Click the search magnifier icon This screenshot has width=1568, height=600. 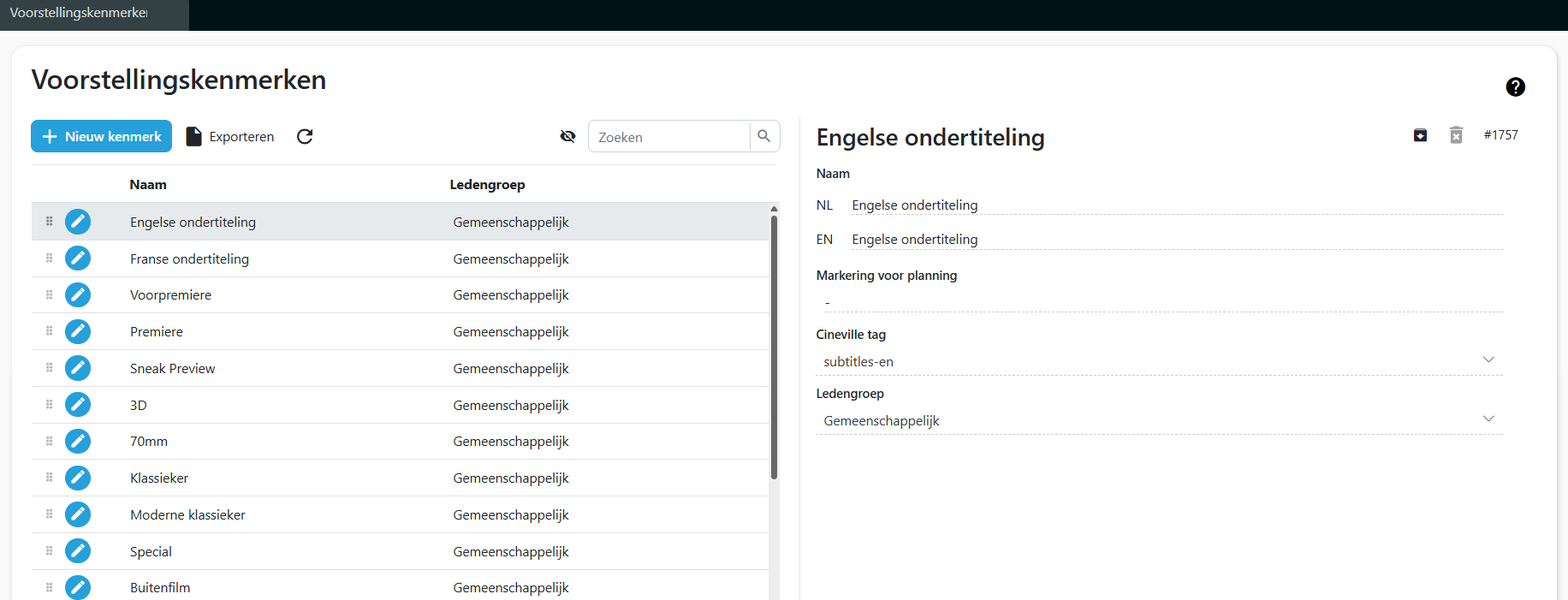click(x=764, y=137)
